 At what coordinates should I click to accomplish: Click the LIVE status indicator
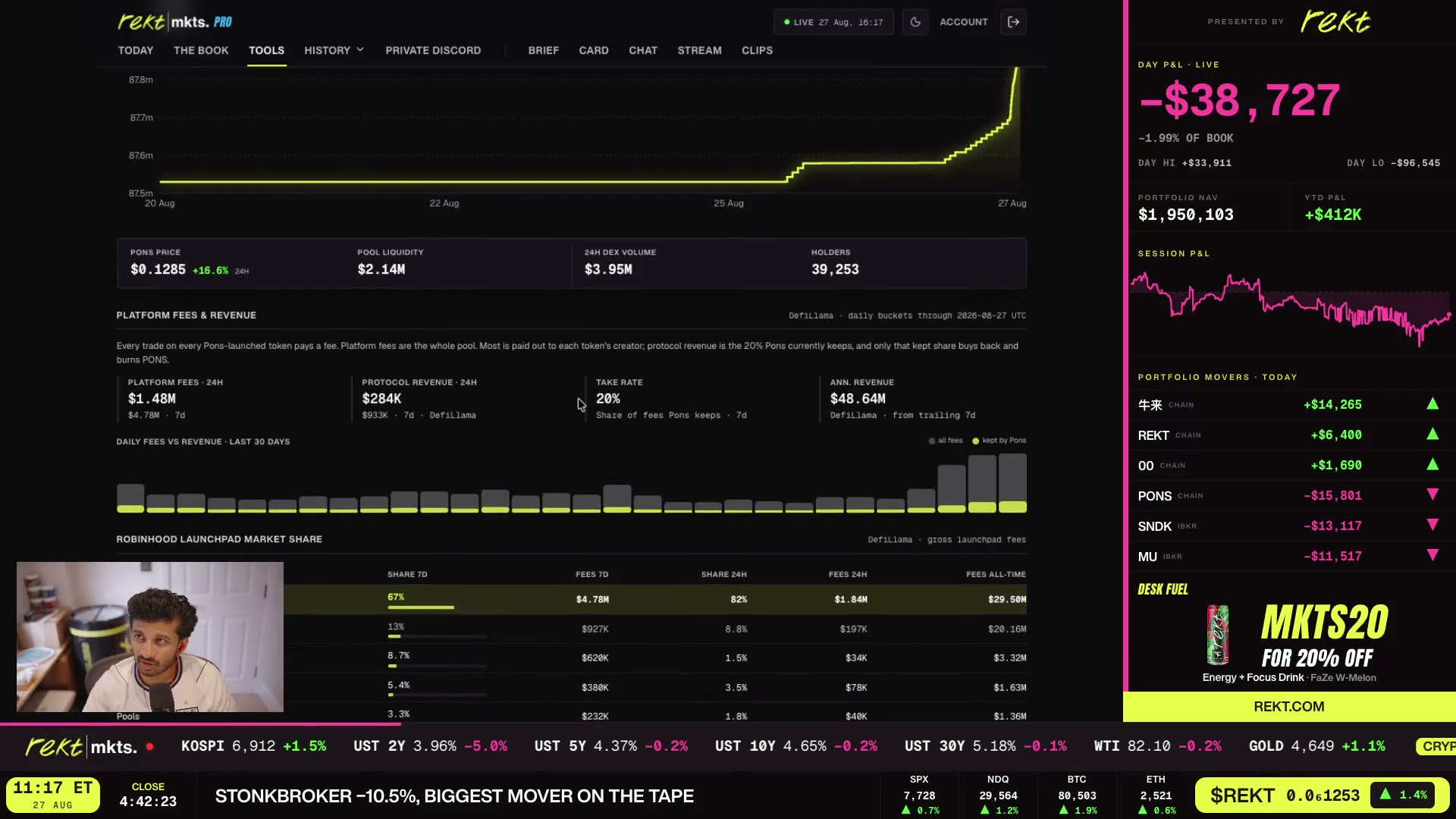pyautogui.click(x=833, y=22)
